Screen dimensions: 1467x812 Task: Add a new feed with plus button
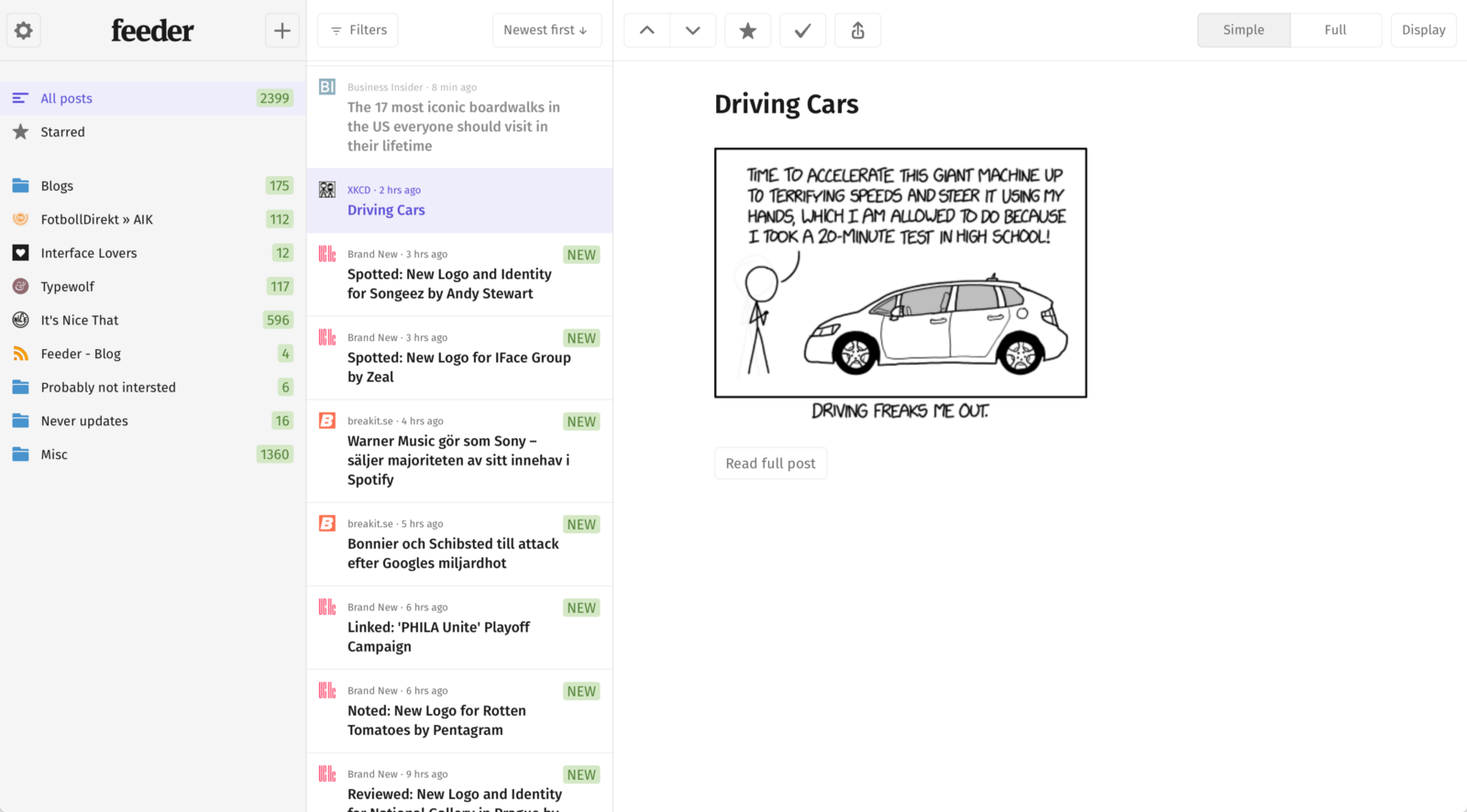(x=282, y=30)
